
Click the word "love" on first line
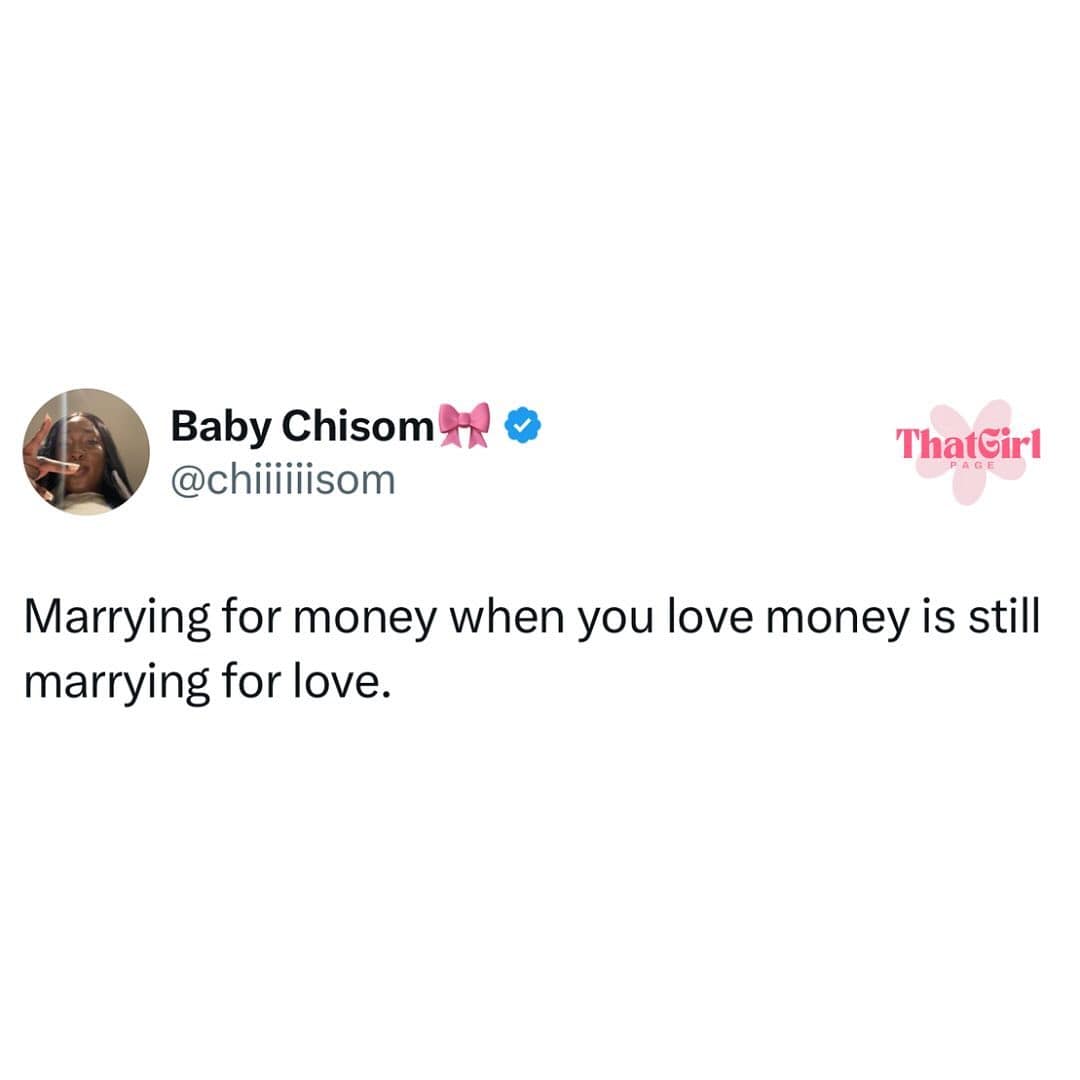coord(710,616)
